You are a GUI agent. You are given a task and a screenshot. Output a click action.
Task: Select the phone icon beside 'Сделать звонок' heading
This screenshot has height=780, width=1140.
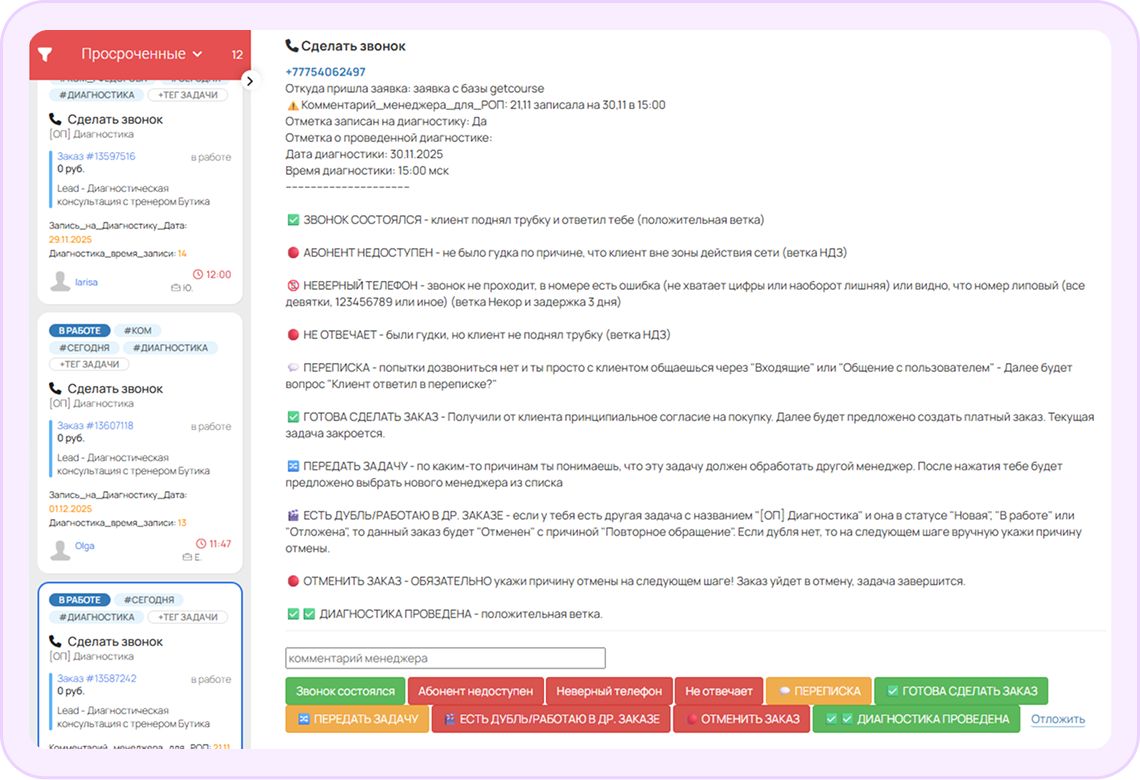coord(290,45)
